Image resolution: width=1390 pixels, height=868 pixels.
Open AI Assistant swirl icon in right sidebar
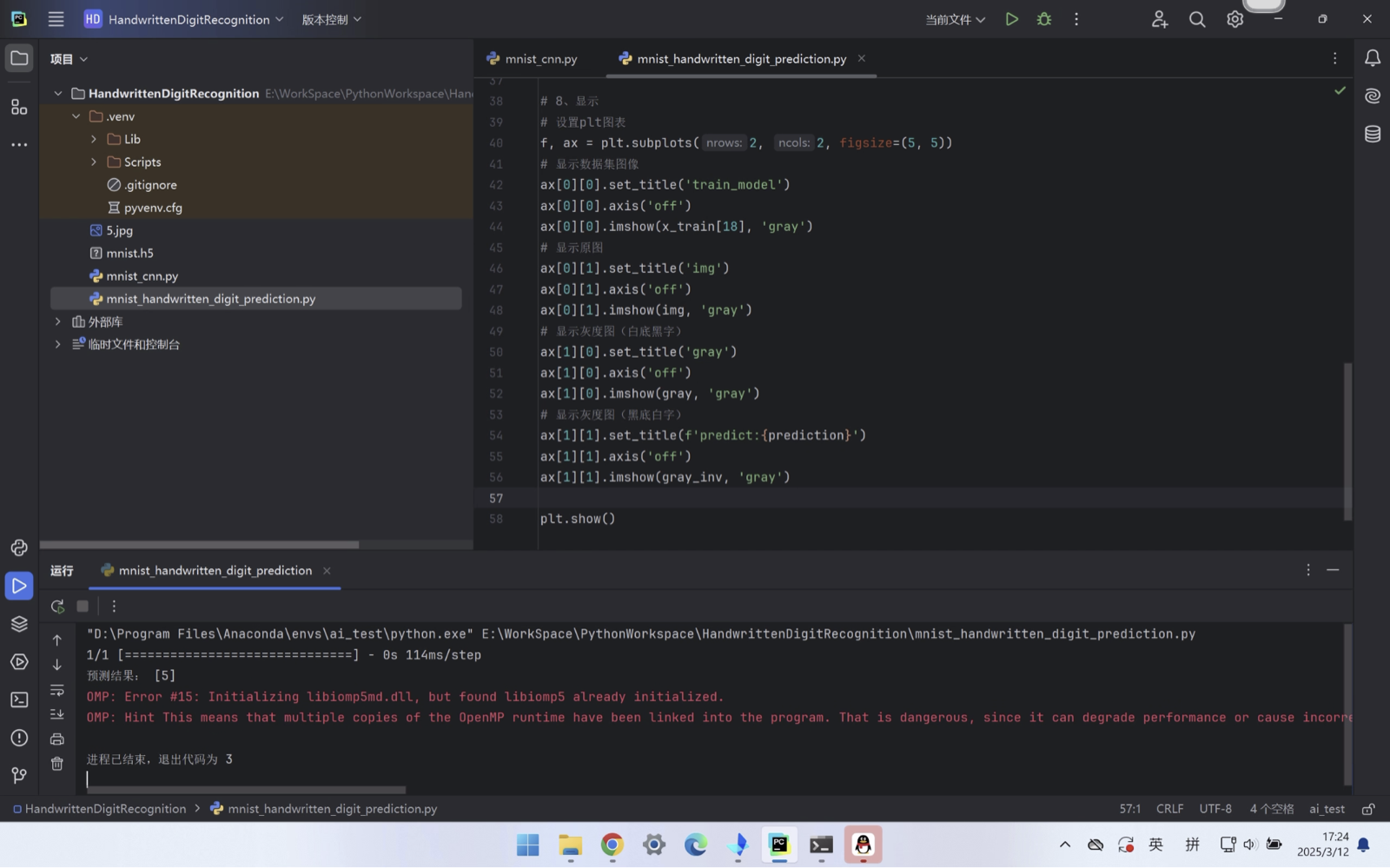1373,96
